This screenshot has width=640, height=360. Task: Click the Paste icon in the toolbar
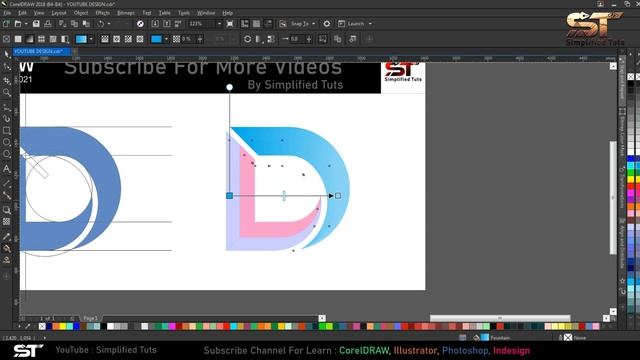pos(86,24)
